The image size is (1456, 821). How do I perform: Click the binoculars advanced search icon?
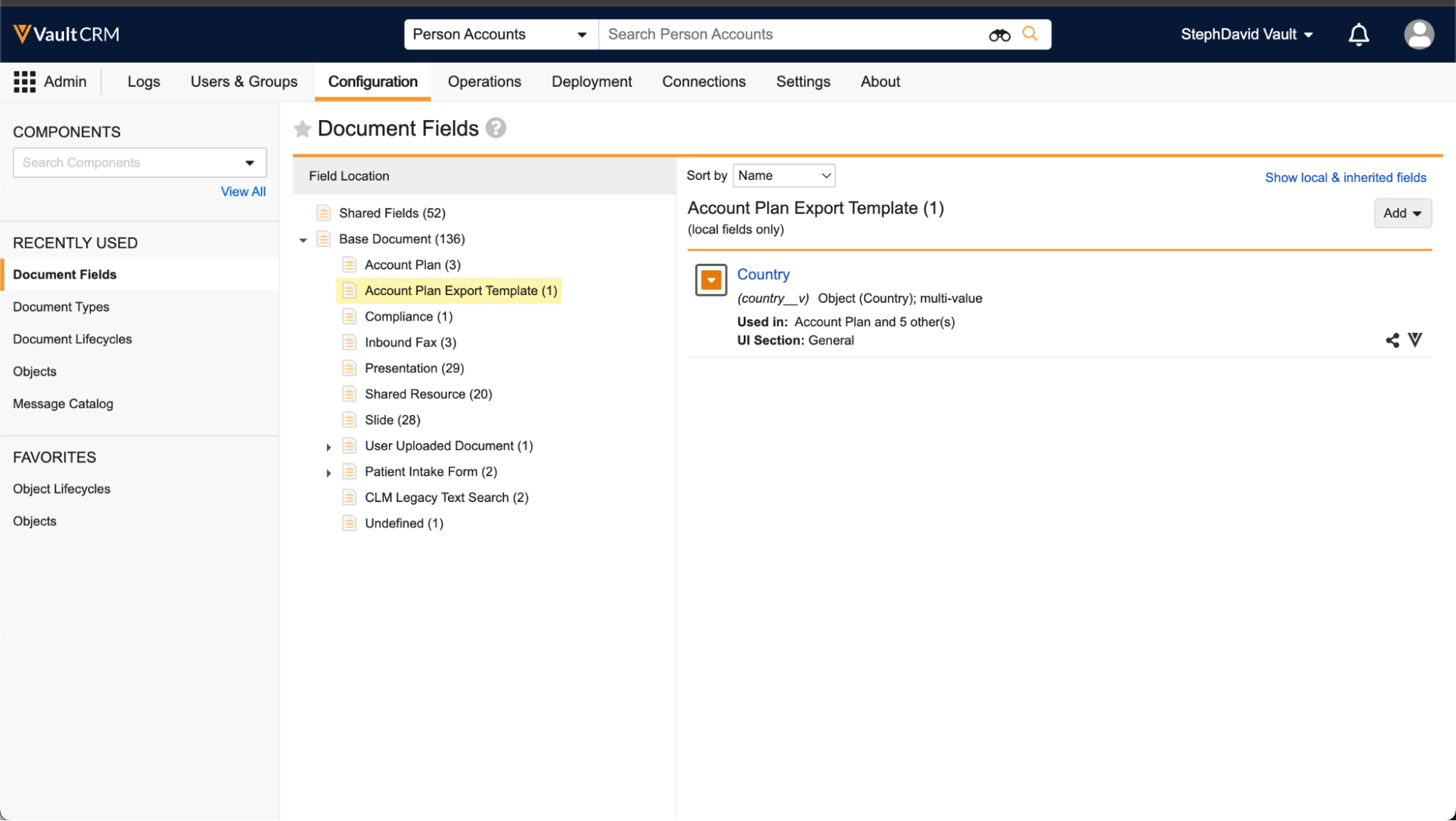(999, 35)
